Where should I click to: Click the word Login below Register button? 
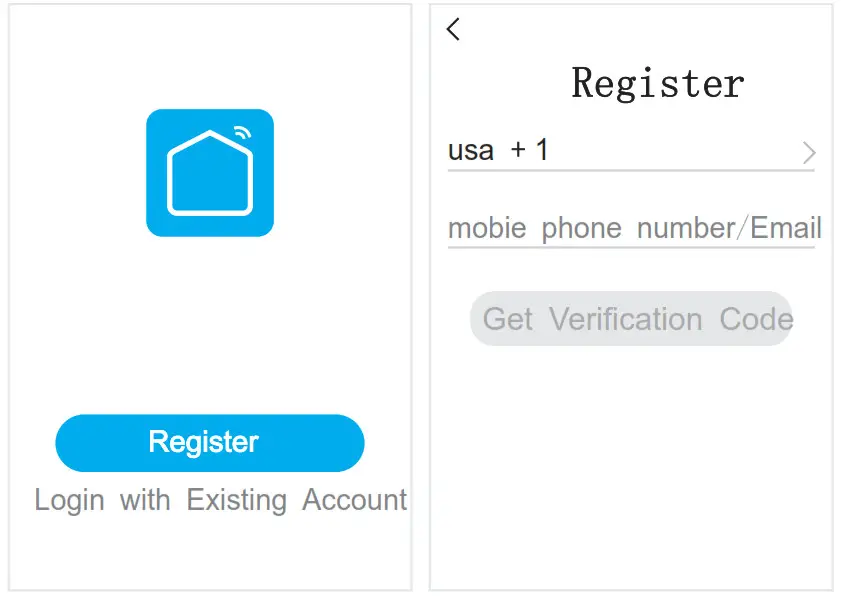70,500
